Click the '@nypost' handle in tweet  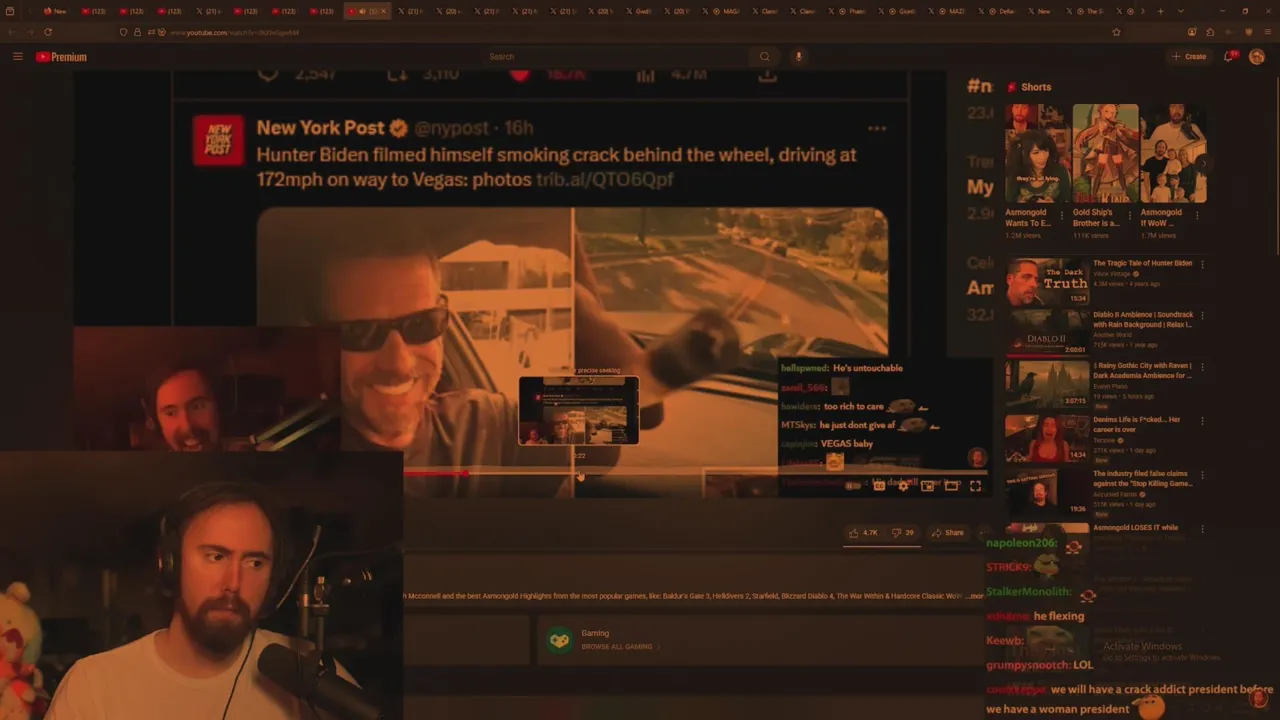[x=451, y=128]
